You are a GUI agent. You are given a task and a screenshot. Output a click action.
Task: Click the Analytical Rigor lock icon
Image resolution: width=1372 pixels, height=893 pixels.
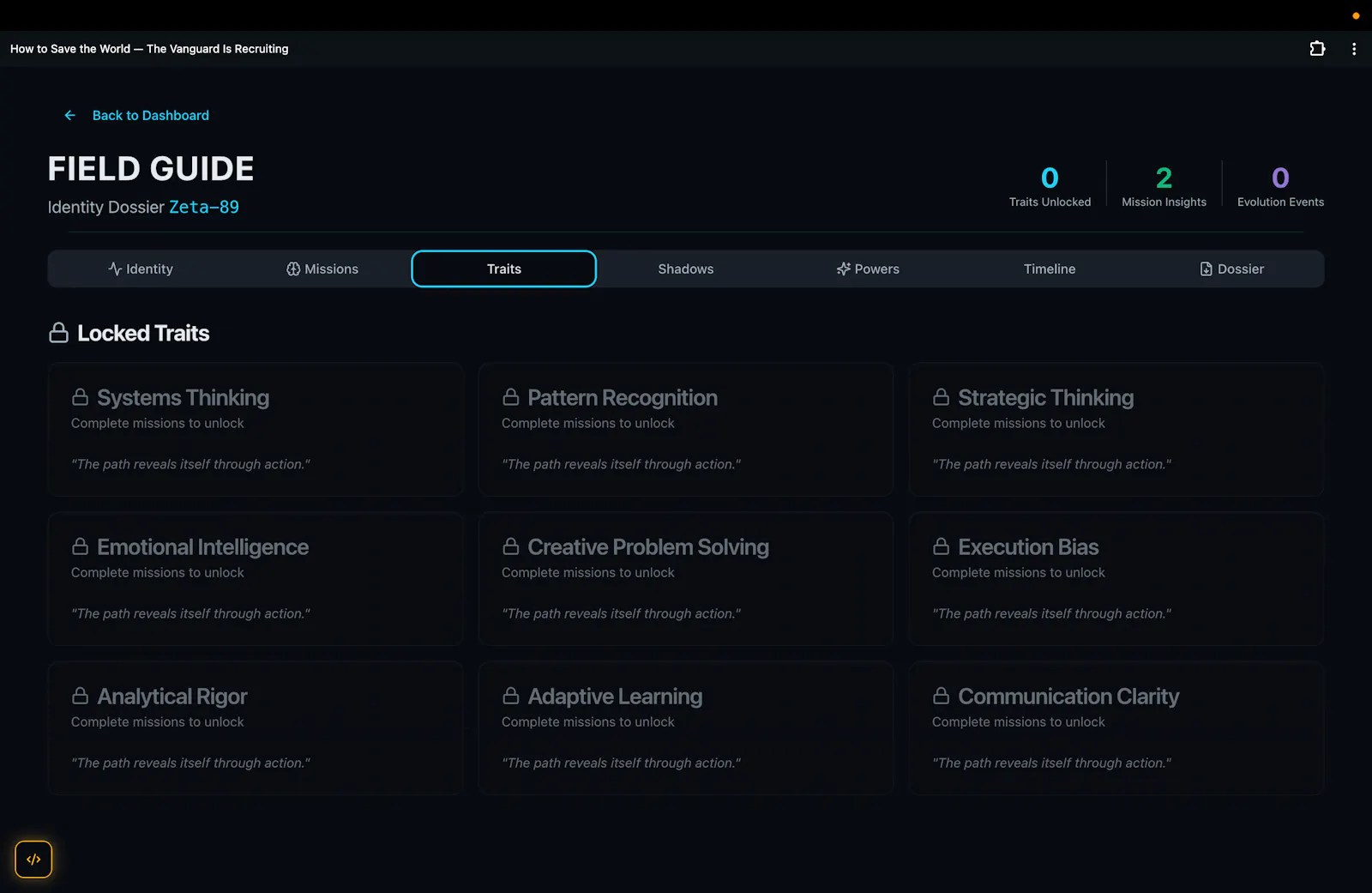pos(80,696)
